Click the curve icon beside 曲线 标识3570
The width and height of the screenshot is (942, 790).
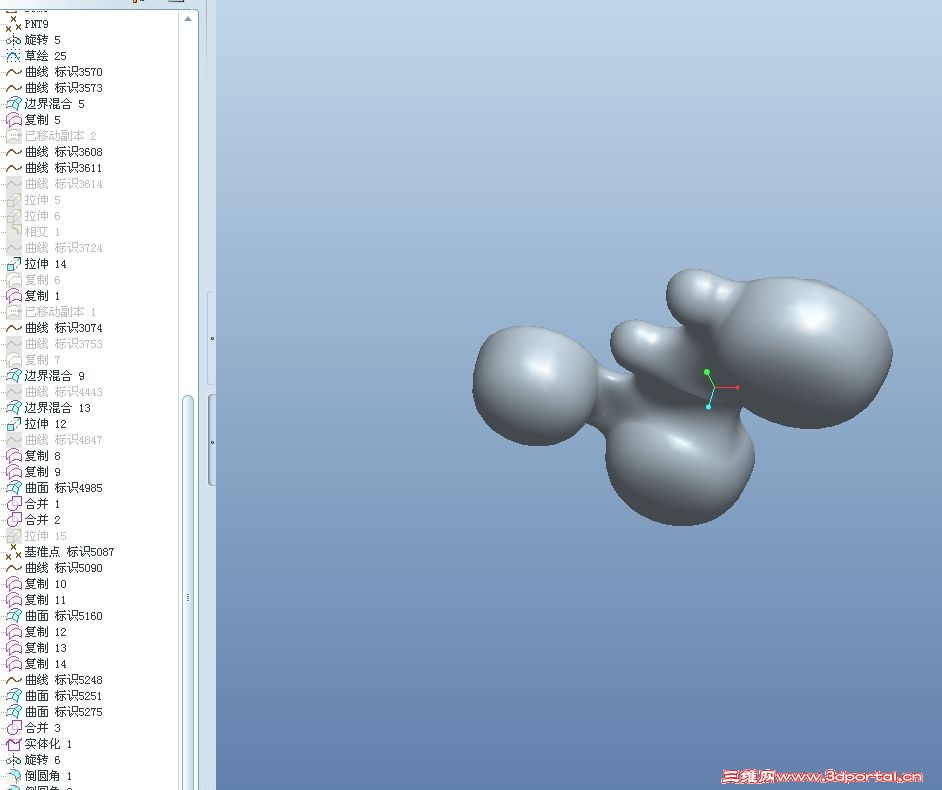pyautogui.click(x=13, y=72)
